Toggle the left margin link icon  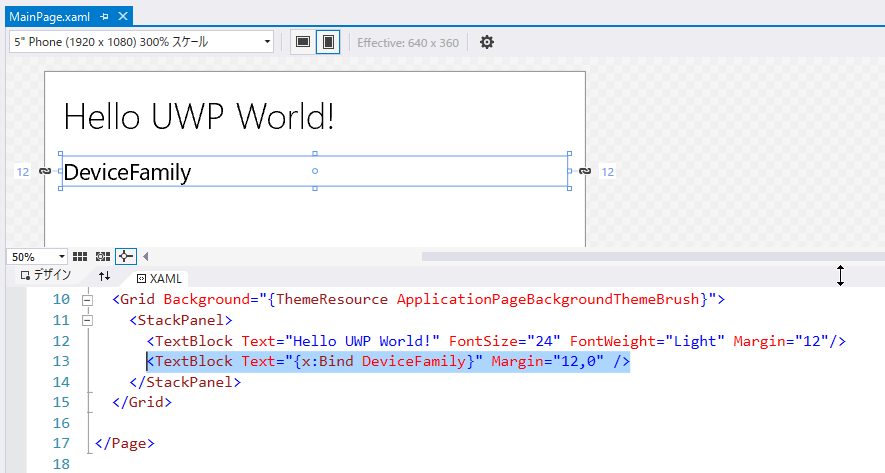(45, 171)
